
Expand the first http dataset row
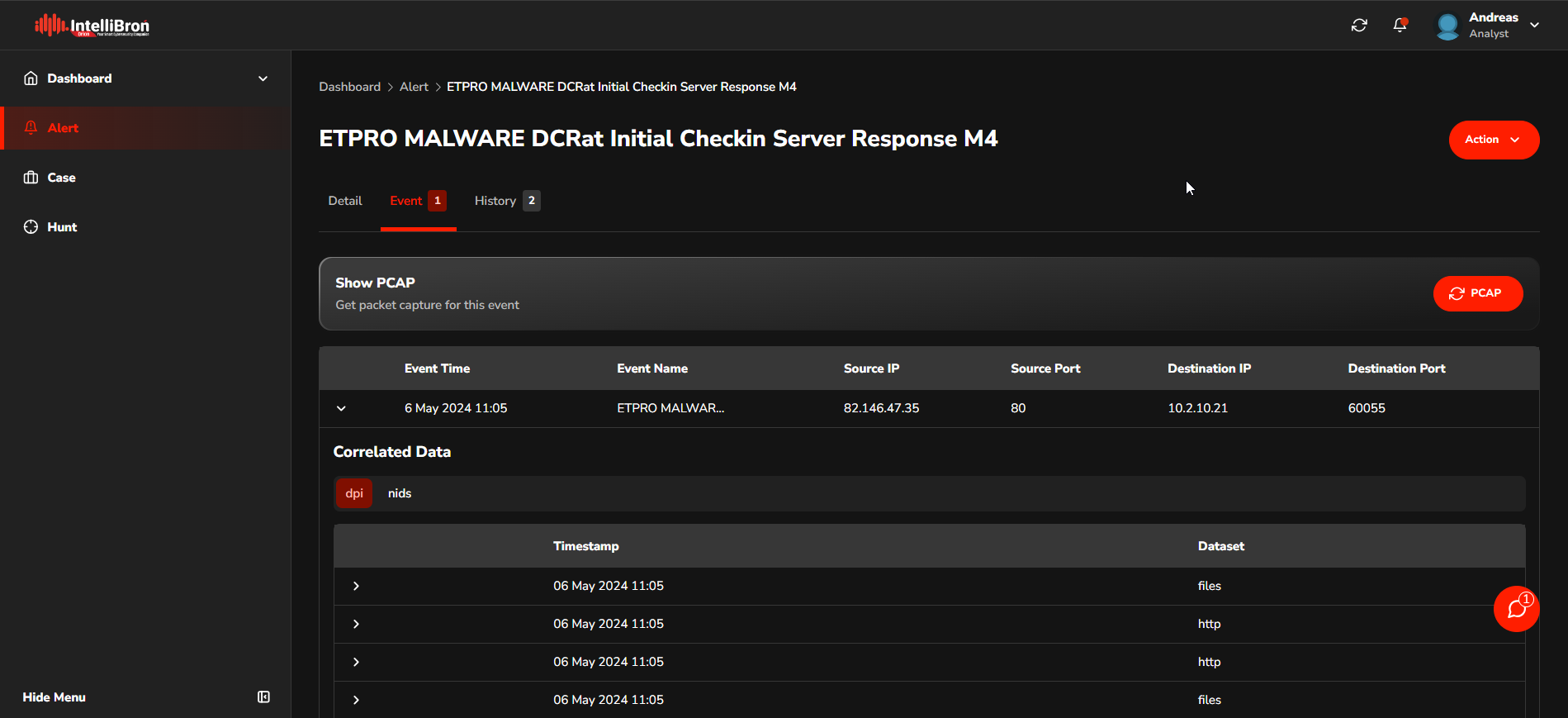(x=356, y=624)
